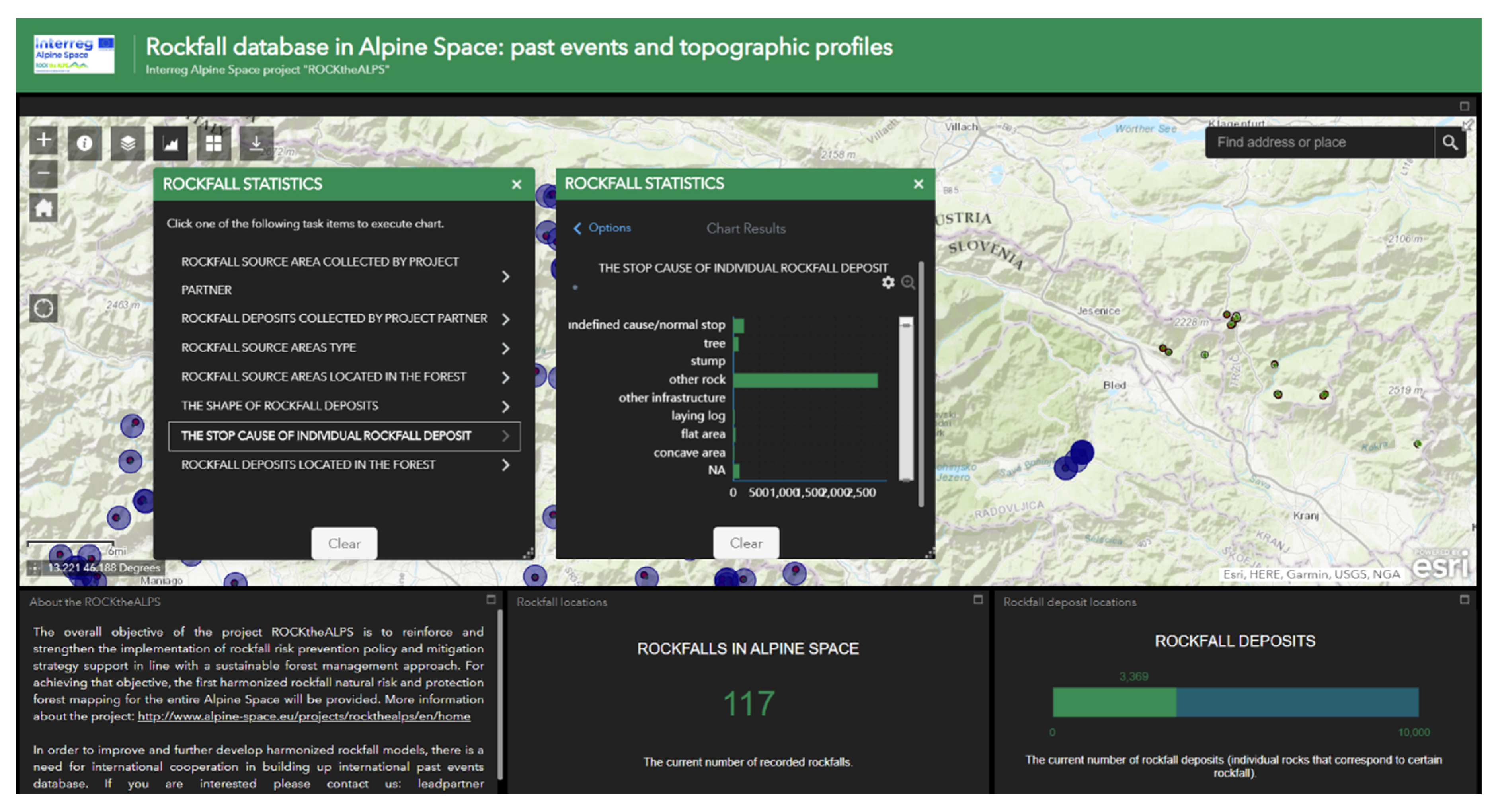The width and height of the screenshot is (1496, 812).
Task: Click the esri logo on map
Action: (1440, 565)
